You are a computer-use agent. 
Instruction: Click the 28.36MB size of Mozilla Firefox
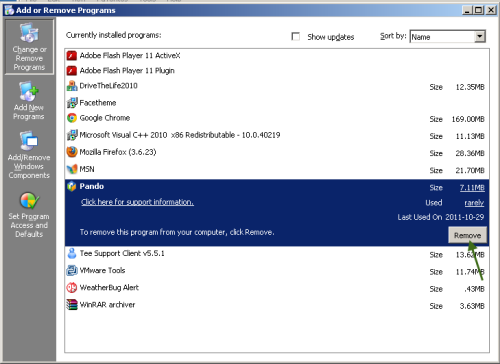tap(470, 153)
